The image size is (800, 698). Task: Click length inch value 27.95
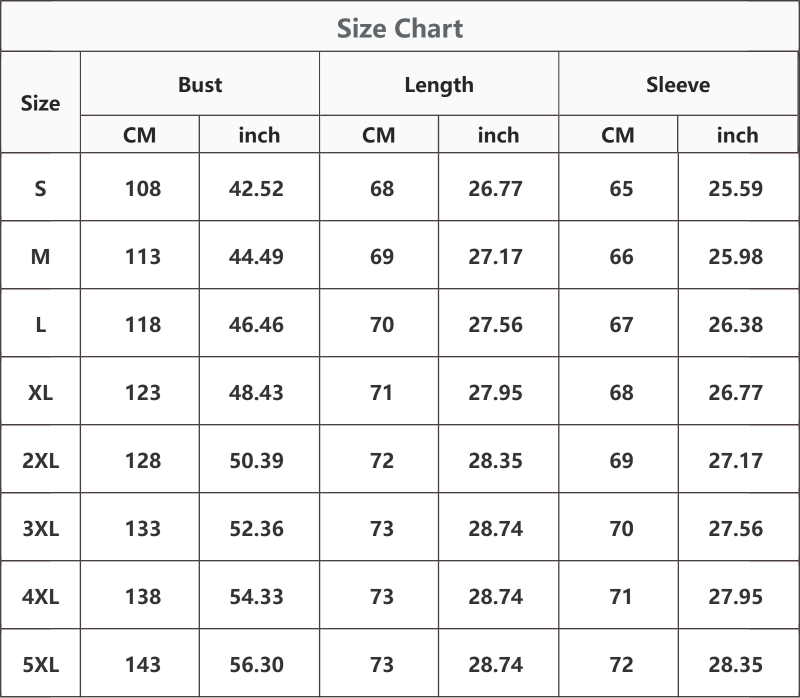tap(495, 392)
